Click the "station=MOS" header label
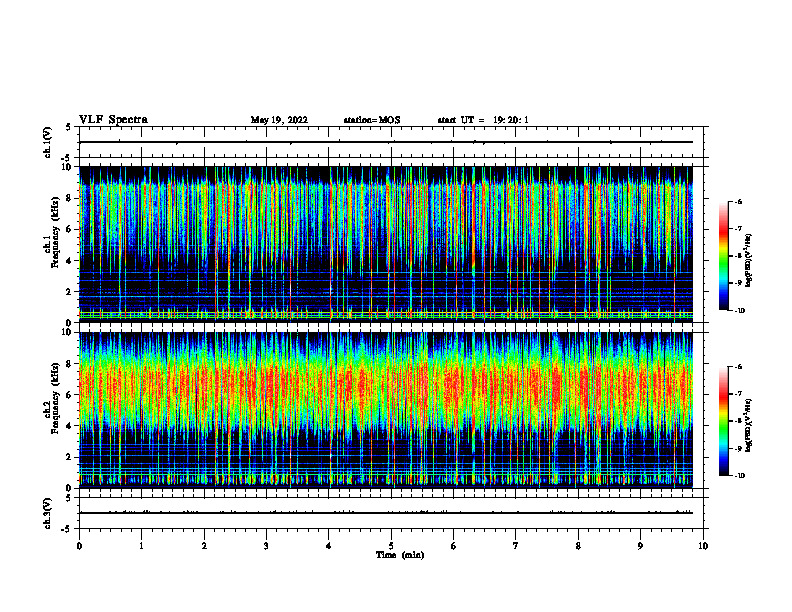Screen dimensions: 792x612 372,120
